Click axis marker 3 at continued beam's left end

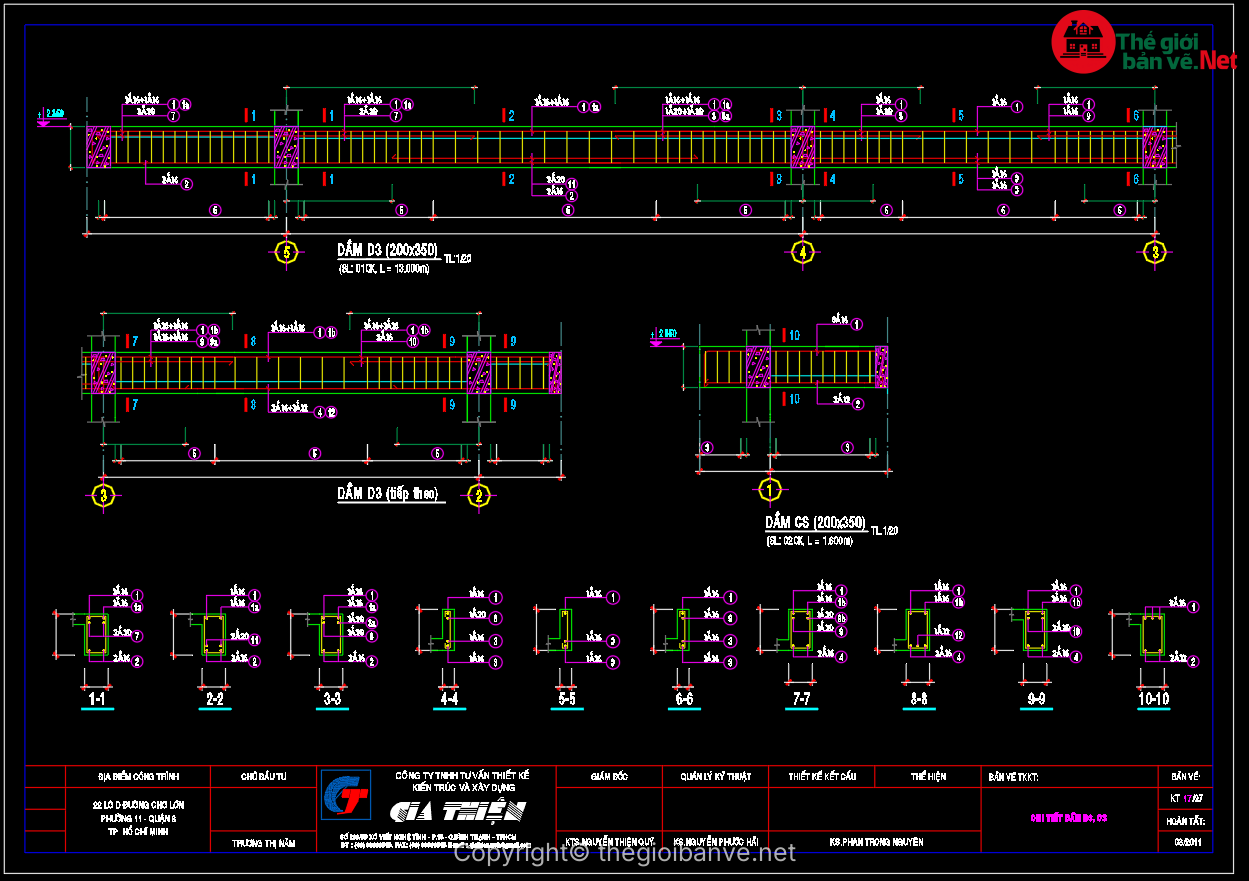(103, 495)
